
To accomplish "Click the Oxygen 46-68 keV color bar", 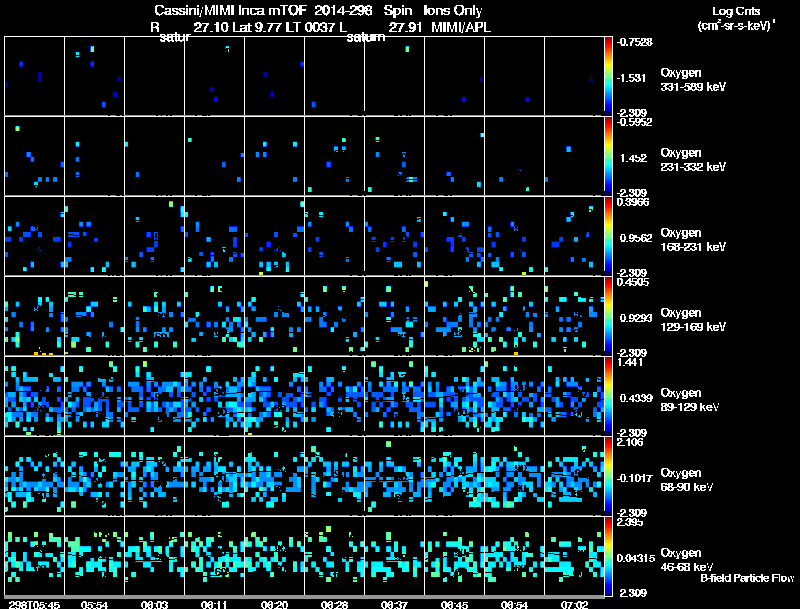I will pos(609,556).
